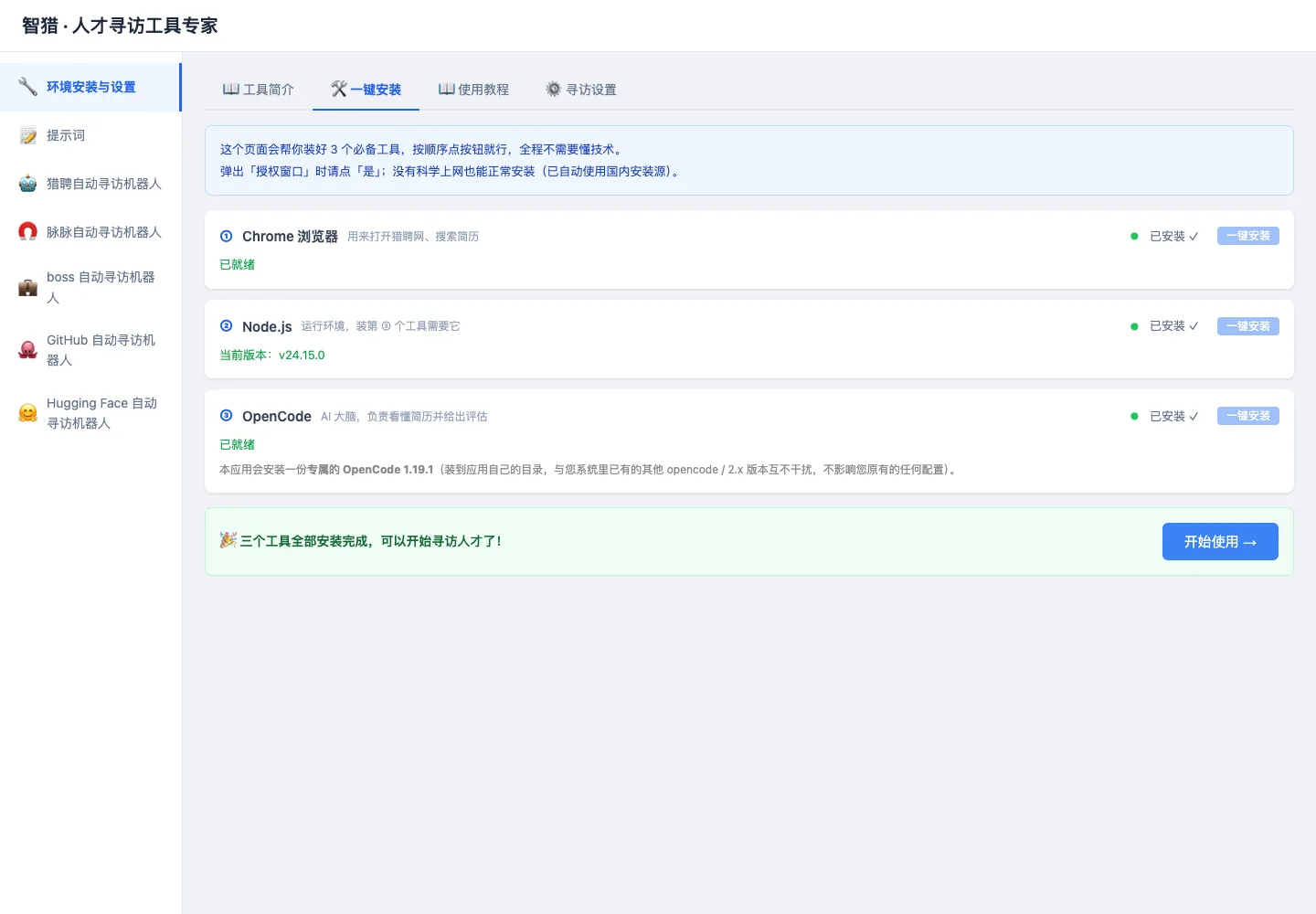Screen dimensions: 1316x914
Task: Click the green status dot in OpenCode row
Action: pyautogui.click(x=1134, y=416)
